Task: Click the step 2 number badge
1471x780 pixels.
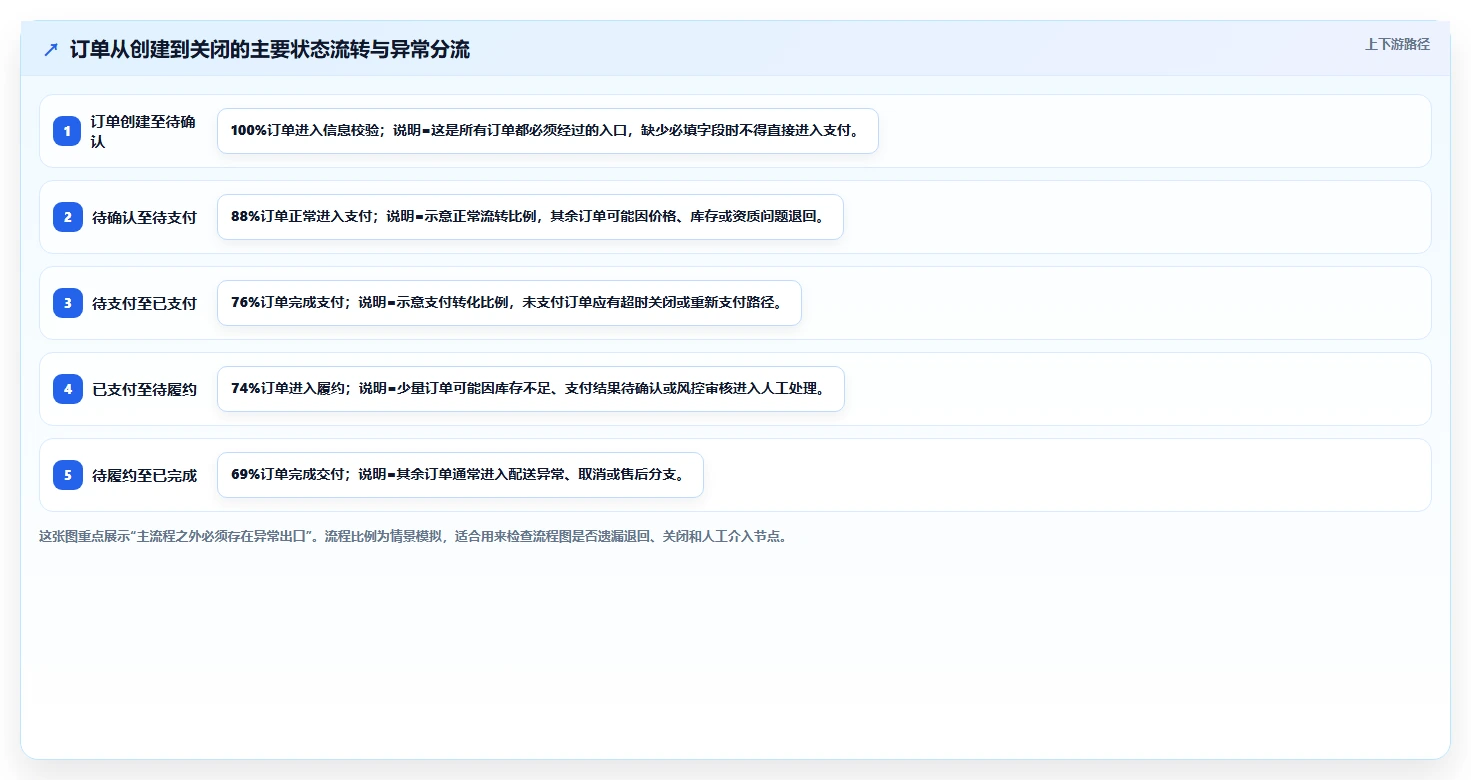Action: point(67,217)
